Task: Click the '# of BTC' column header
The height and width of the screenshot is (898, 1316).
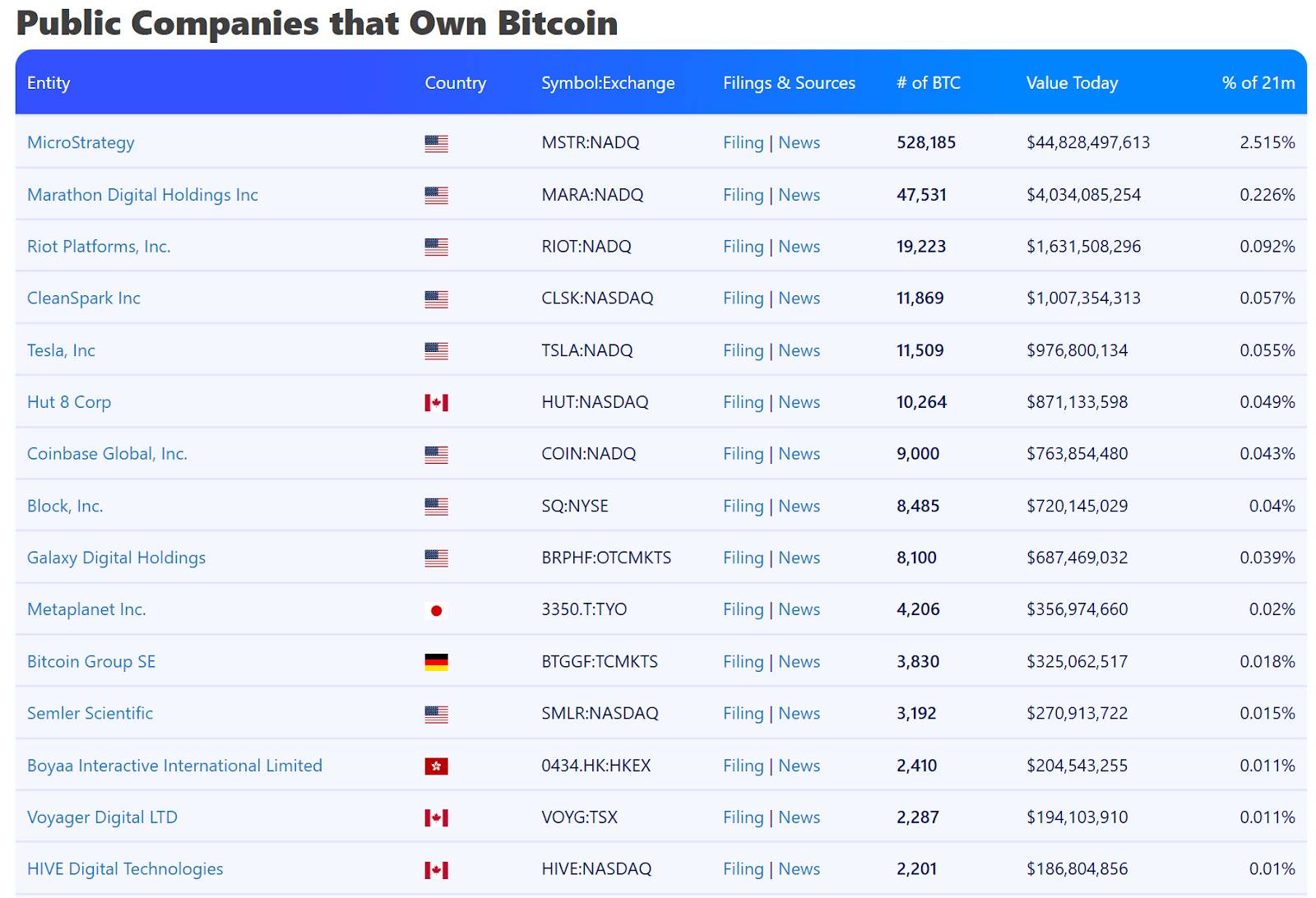Action: (928, 83)
